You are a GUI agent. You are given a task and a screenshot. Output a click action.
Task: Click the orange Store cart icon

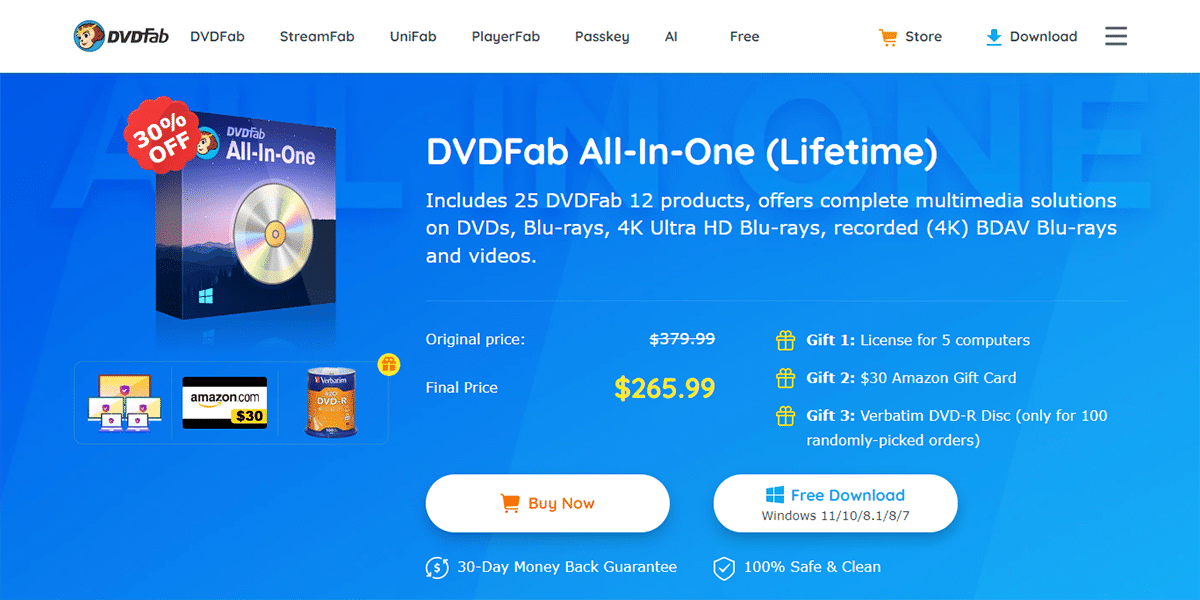887,37
